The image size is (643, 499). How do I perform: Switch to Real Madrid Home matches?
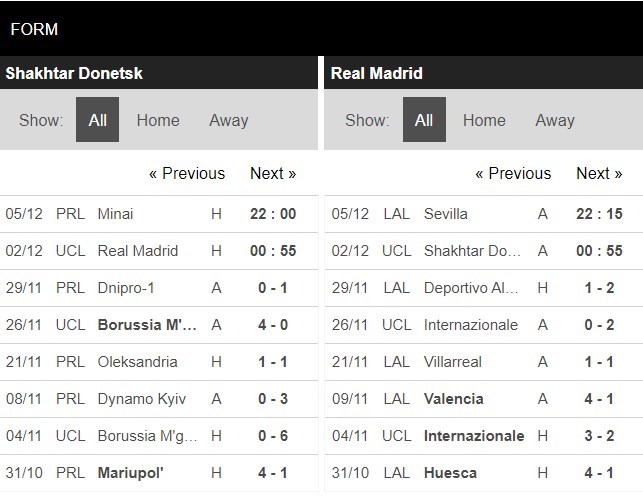484,120
